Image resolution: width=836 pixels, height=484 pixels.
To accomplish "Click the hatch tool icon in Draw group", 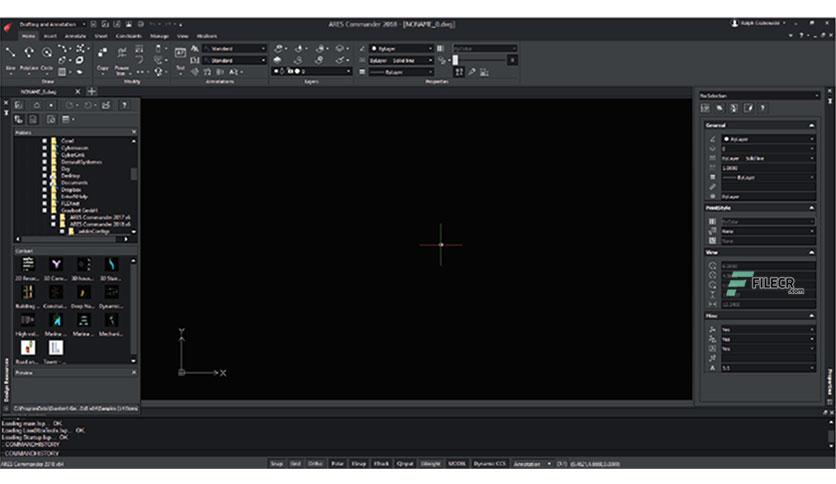I will pyautogui.click(x=62, y=71).
